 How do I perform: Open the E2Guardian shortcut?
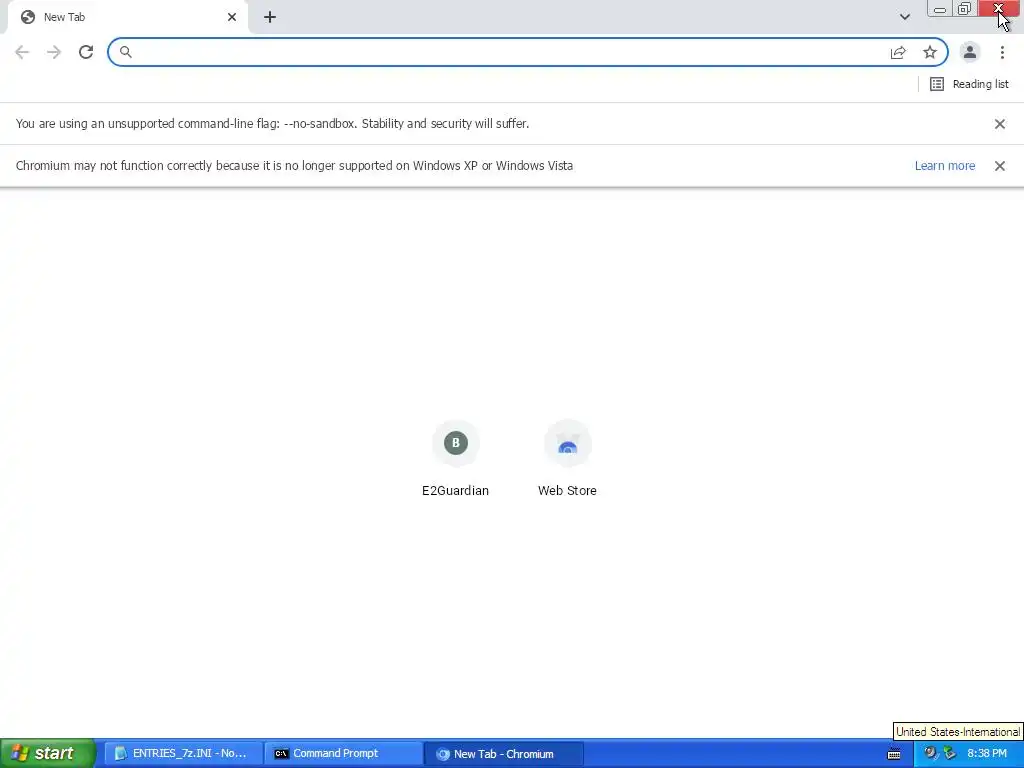tap(455, 459)
